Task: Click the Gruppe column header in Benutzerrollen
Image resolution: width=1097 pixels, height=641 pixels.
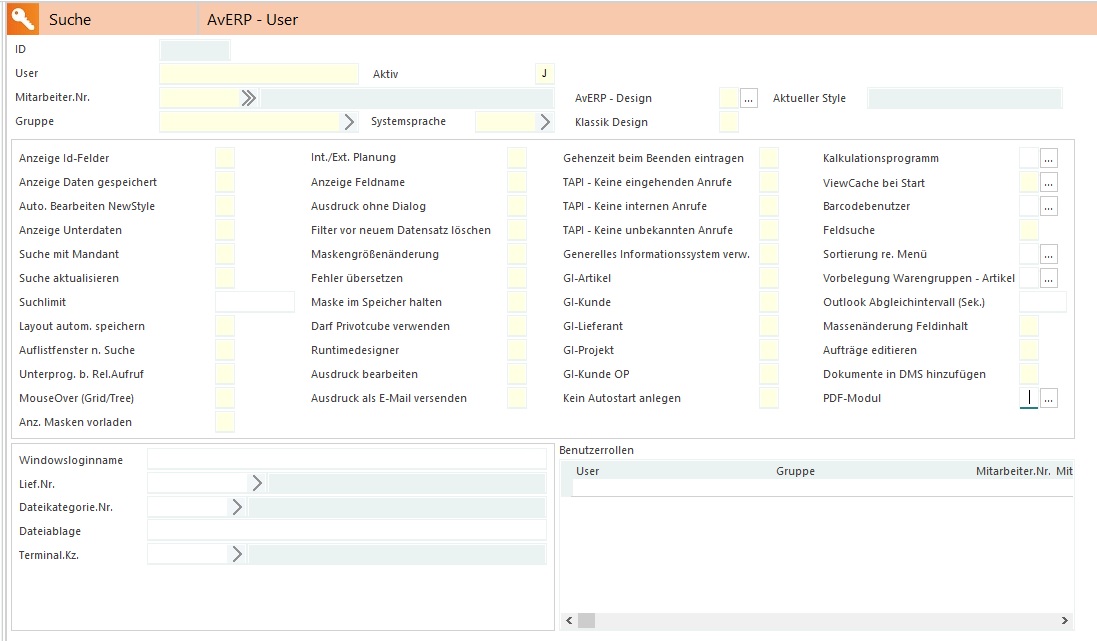Action: tap(795, 471)
